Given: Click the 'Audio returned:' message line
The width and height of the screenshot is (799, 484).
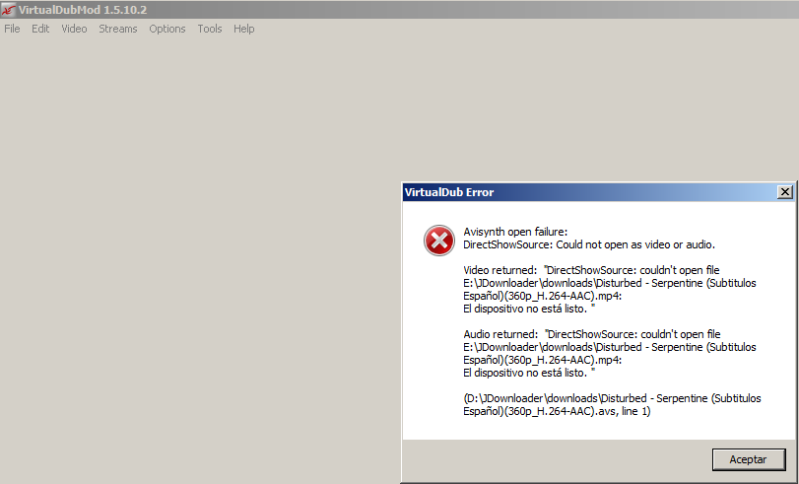Looking at the screenshot, I should point(592,334).
